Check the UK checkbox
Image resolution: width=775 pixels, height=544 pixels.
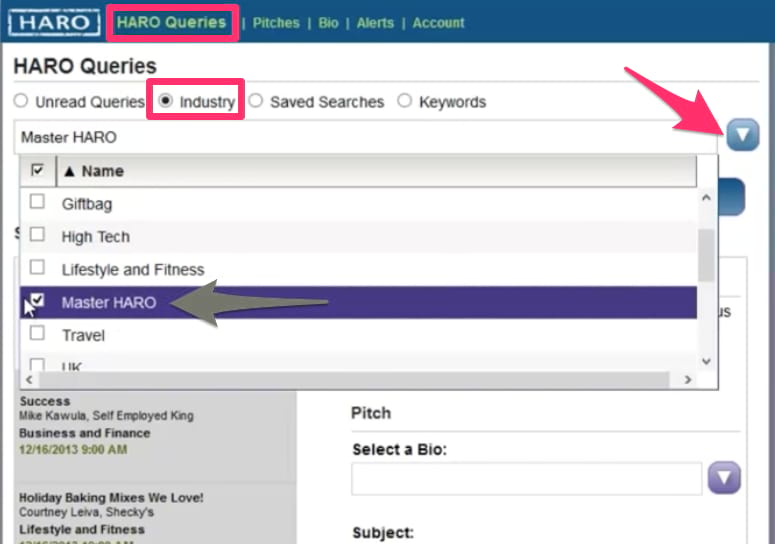point(37,365)
